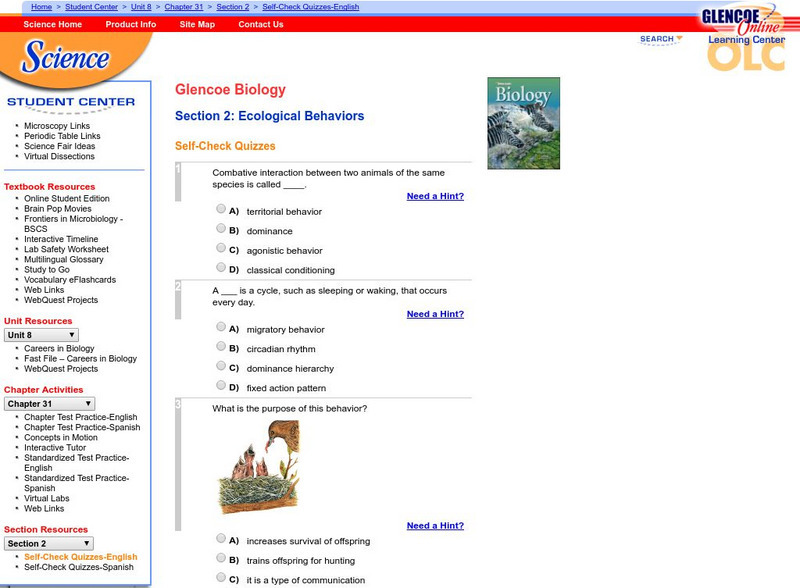Open Vocabulary eFlashcards
This screenshot has width=800, height=588.
tap(70, 280)
